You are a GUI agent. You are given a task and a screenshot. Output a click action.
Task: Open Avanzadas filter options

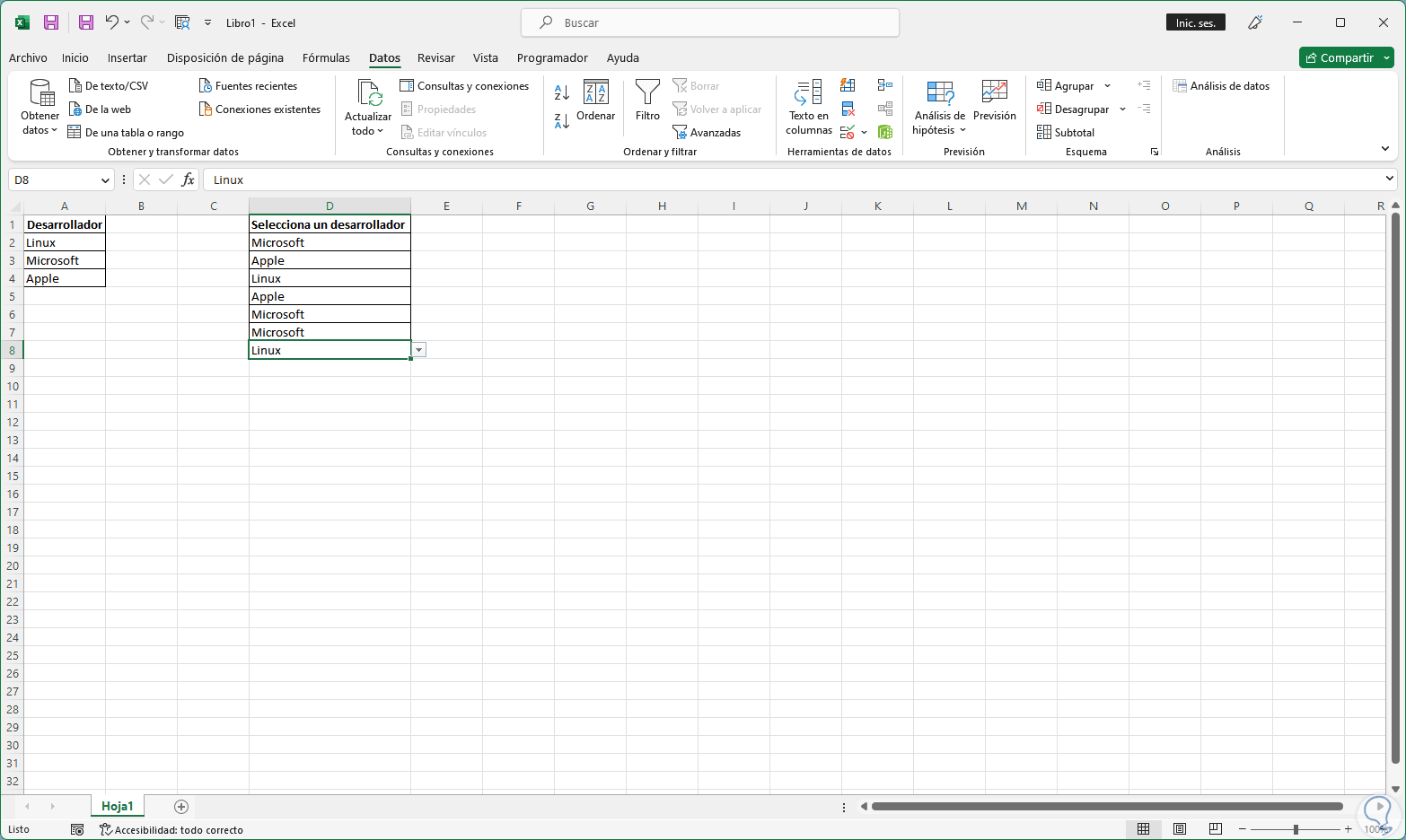tap(707, 133)
